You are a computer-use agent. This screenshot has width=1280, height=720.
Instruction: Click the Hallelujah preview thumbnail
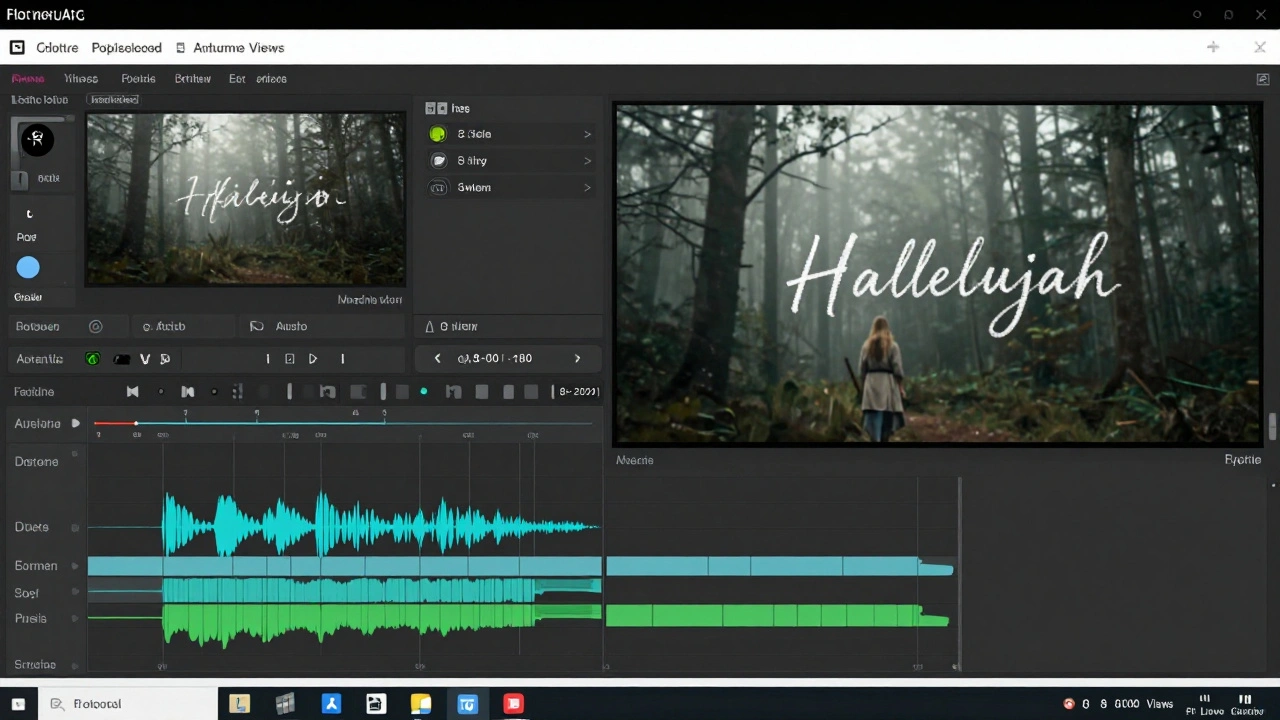pos(245,199)
